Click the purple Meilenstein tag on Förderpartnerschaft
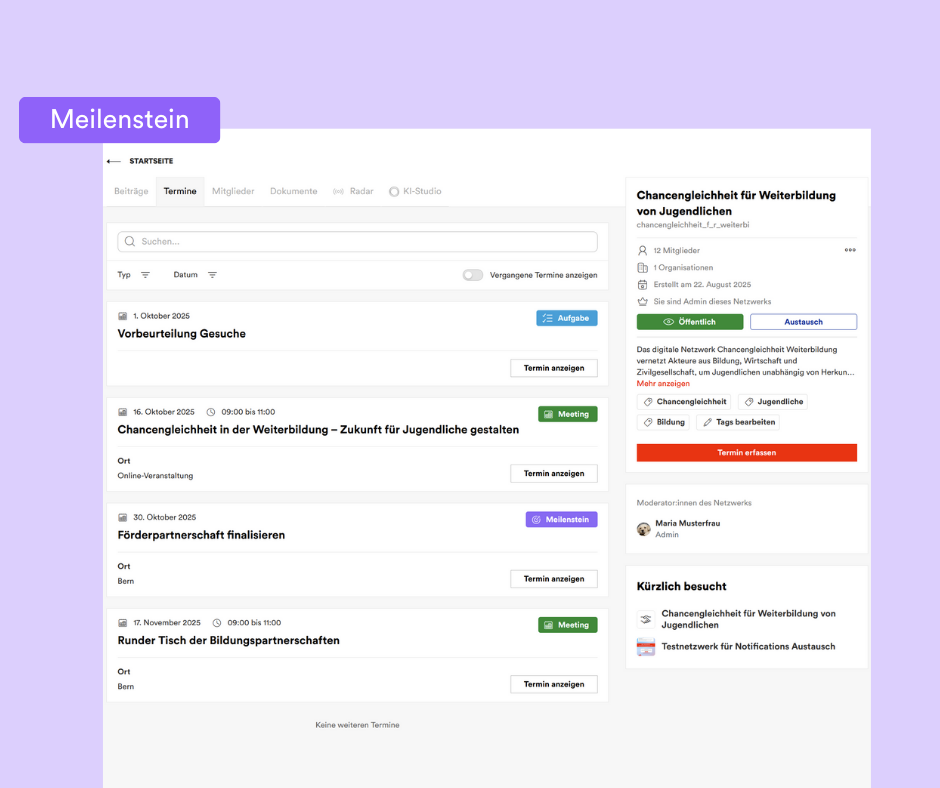 click(561, 520)
